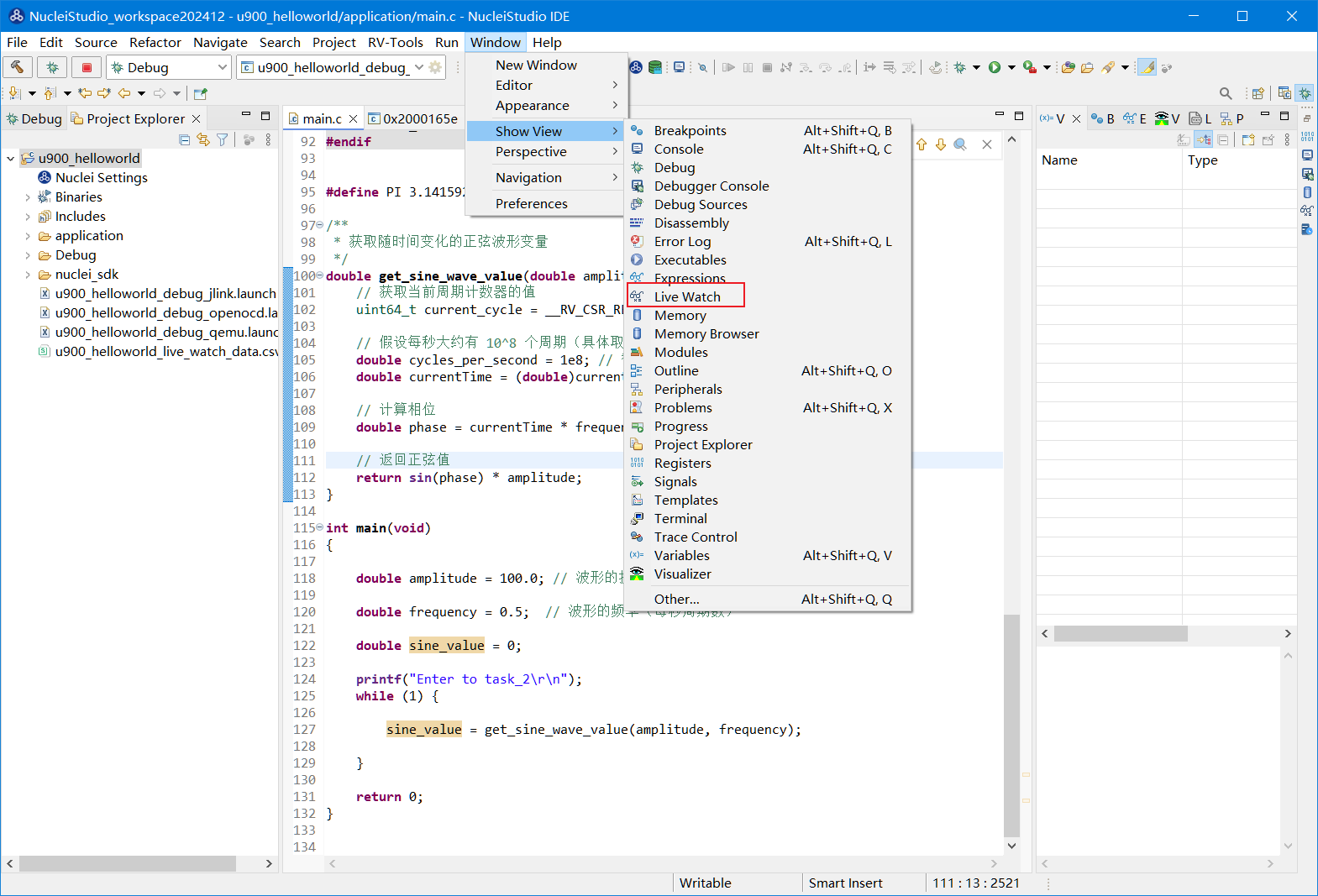1318x896 pixels.
Task: Click Open Perspective icon
Action: 1258,93
